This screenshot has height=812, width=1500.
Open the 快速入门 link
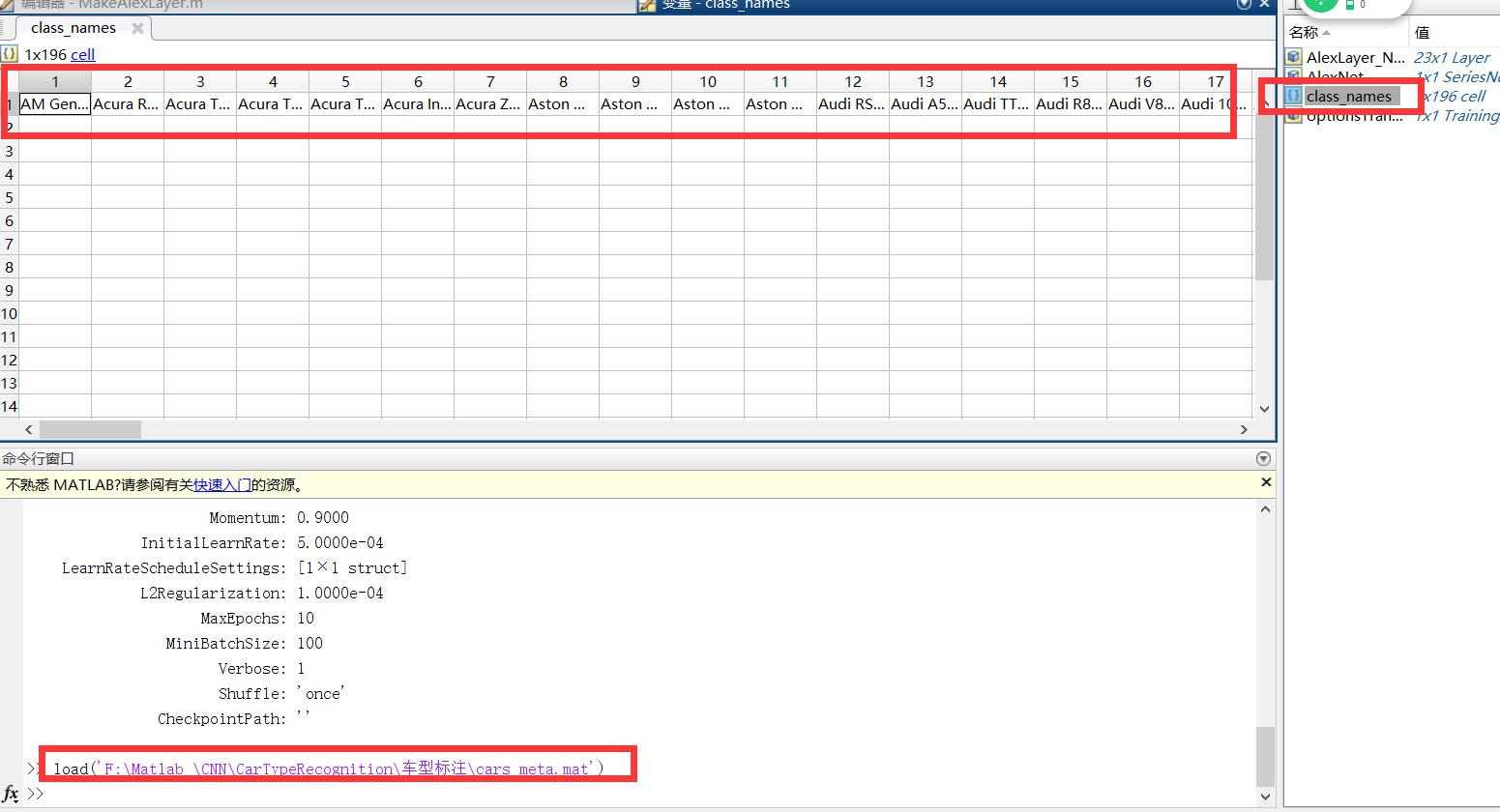(222, 485)
